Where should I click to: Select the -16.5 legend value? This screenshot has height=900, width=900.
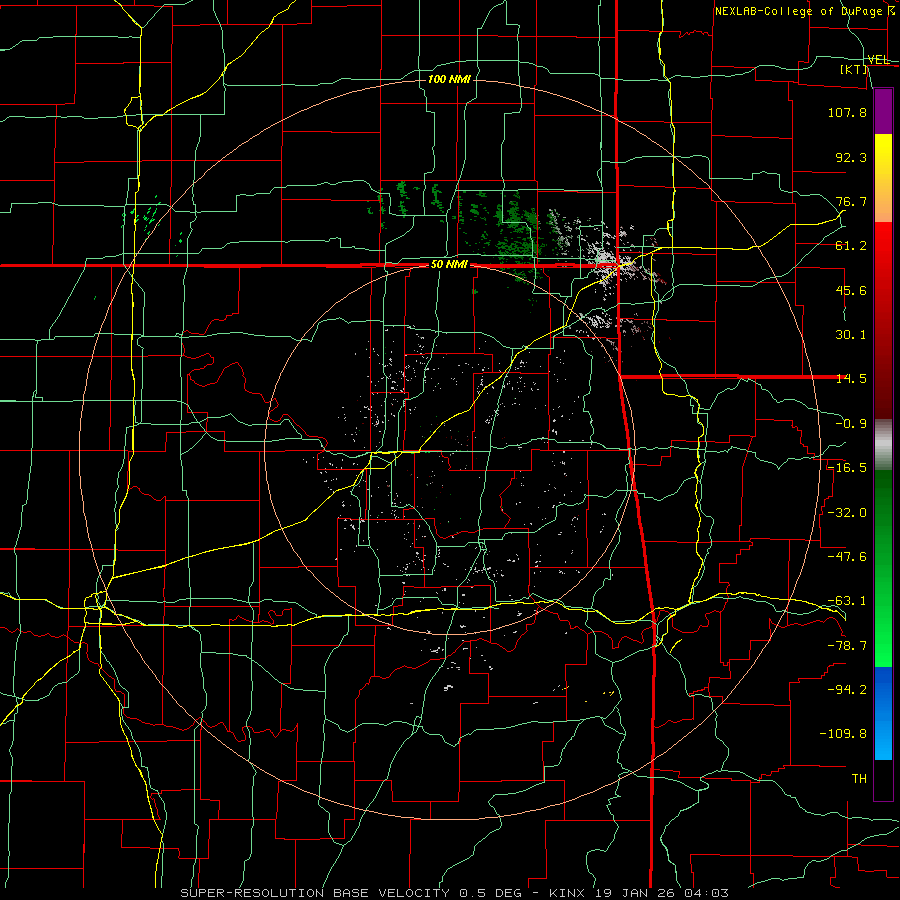[x=847, y=468]
